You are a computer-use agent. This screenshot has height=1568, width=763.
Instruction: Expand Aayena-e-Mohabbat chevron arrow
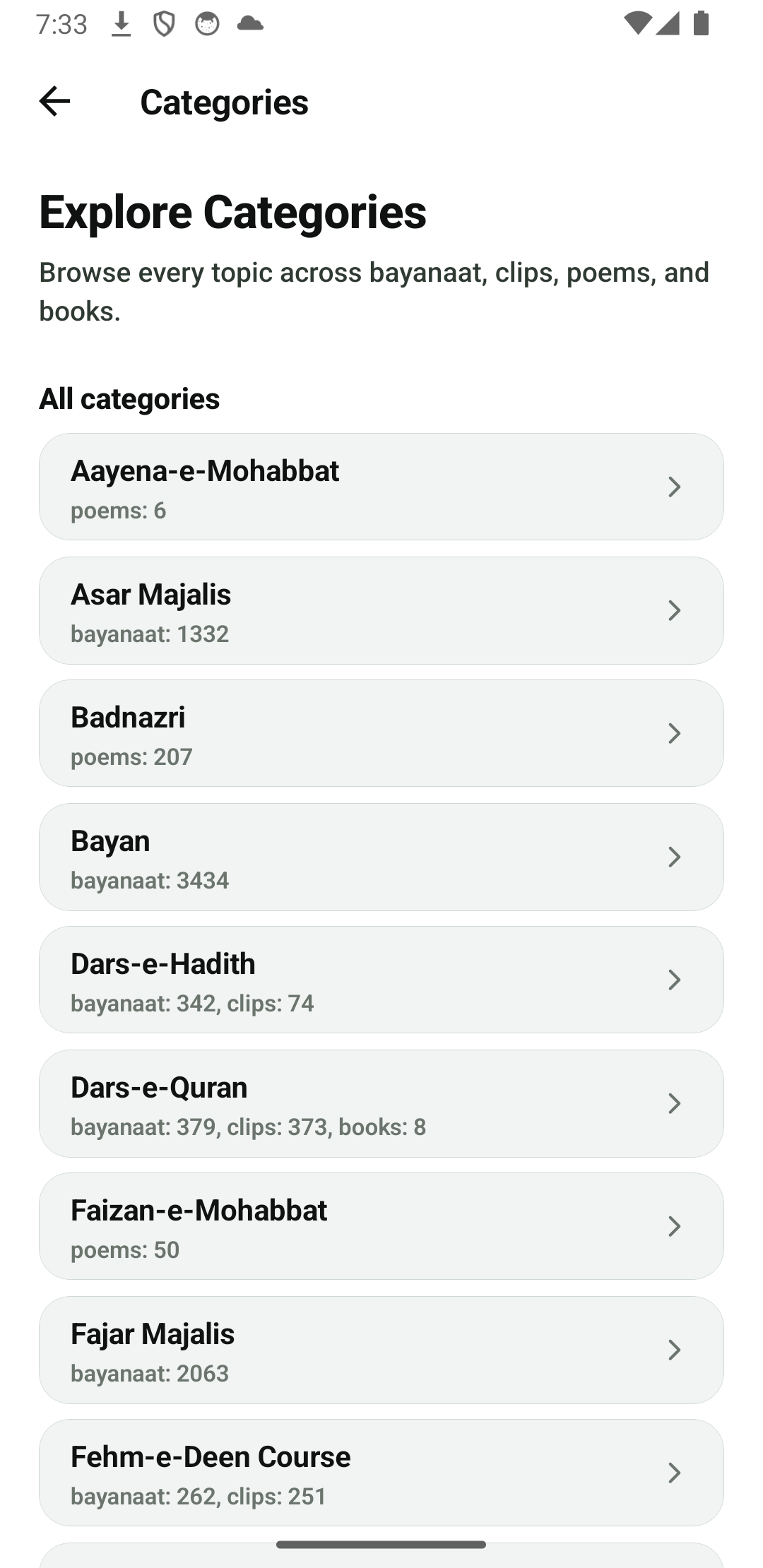coord(675,487)
